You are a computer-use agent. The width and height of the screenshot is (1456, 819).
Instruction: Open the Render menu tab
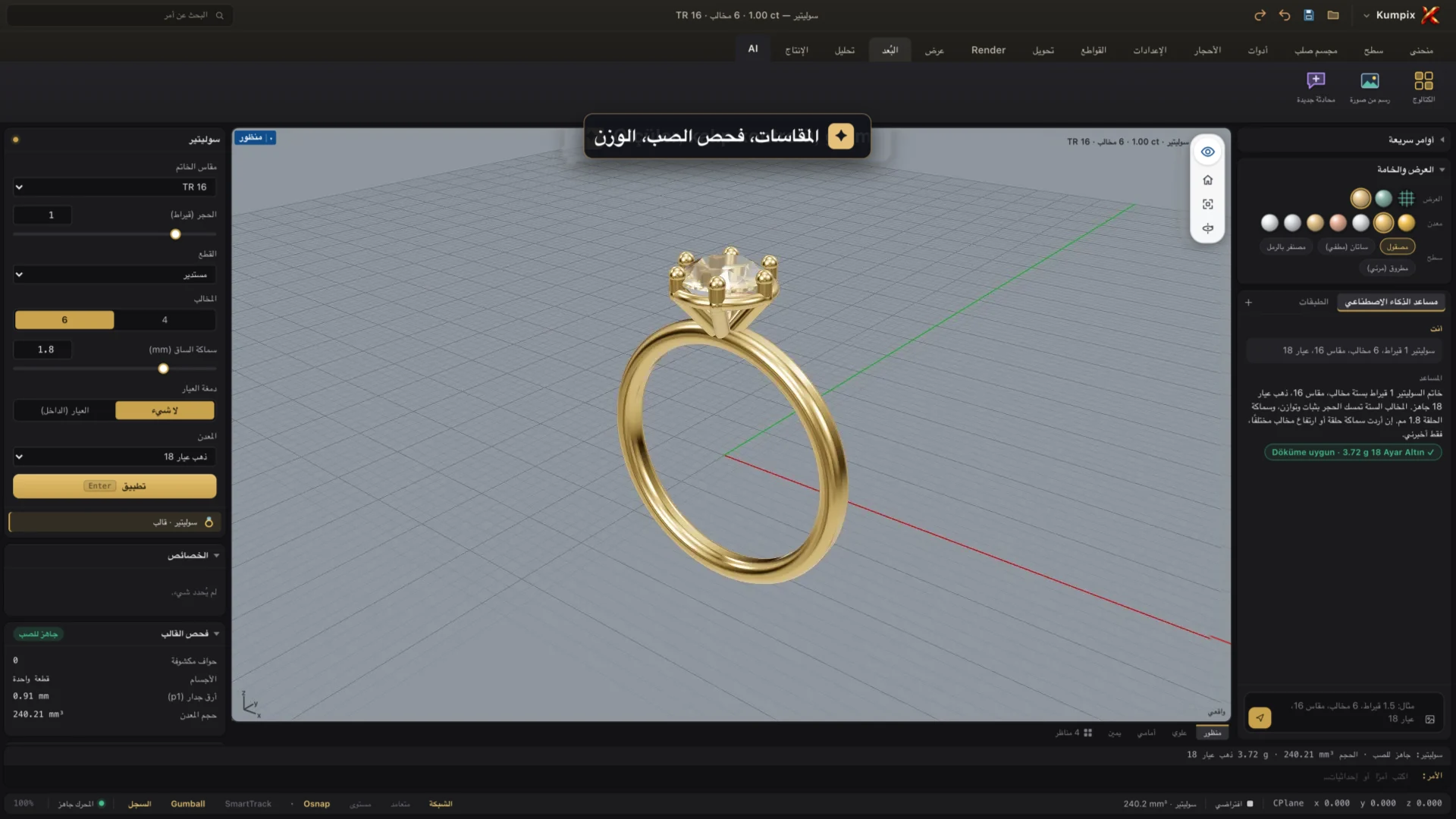tap(988, 50)
